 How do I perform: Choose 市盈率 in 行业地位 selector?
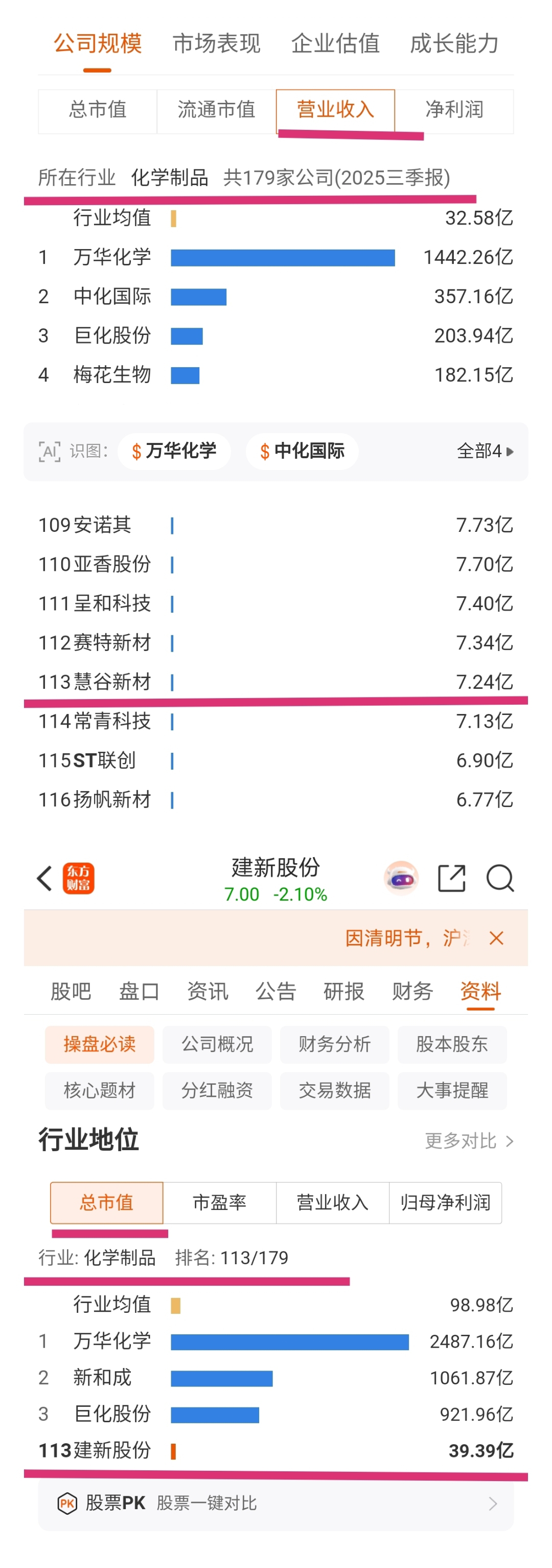(219, 1202)
